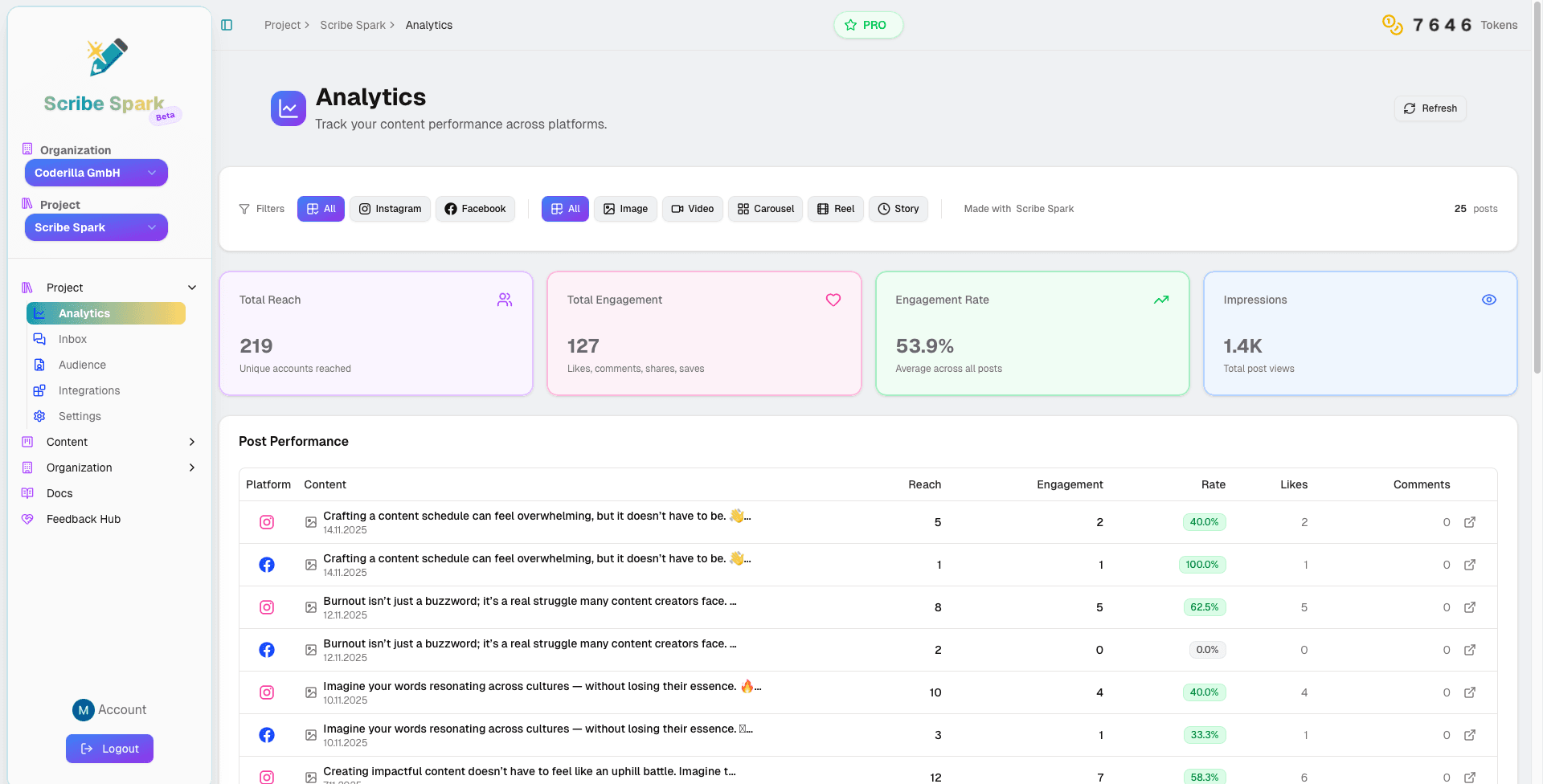Click the Instagram icon on the first post row
1543x784 pixels.
point(267,522)
